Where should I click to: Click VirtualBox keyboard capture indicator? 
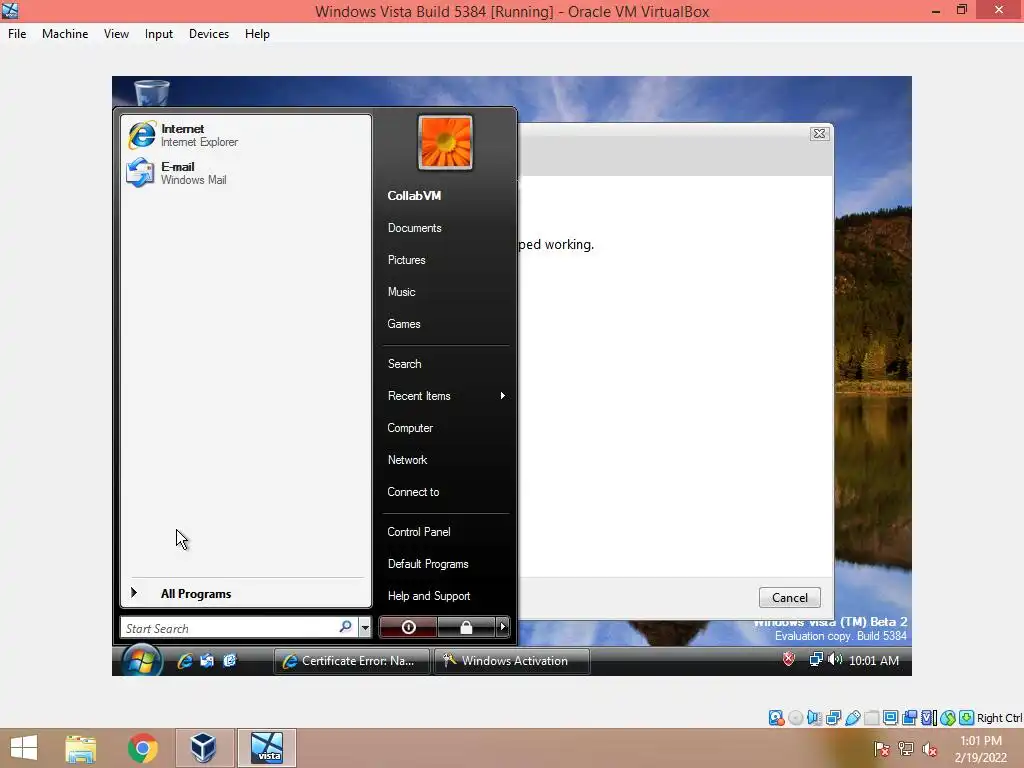coord(967,718)
